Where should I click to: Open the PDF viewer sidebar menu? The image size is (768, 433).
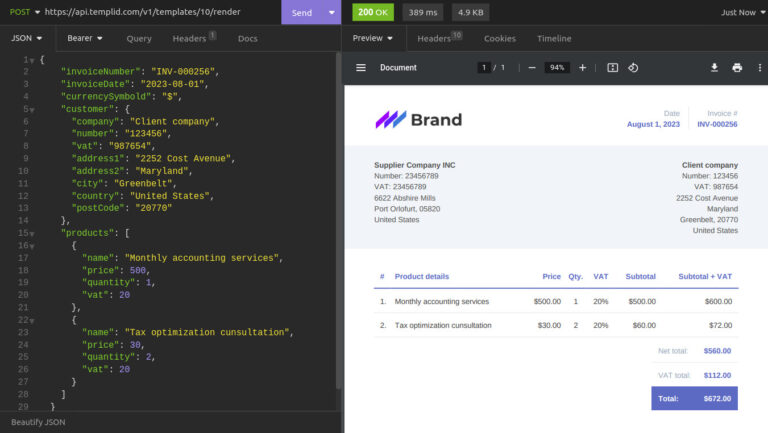[361, 68]
